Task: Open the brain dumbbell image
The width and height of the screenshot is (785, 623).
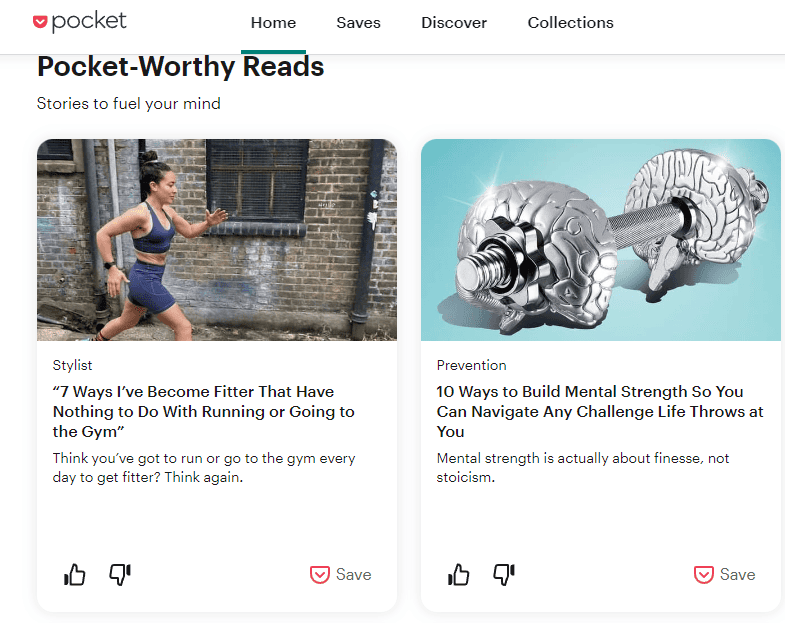Action: point(601,240)
